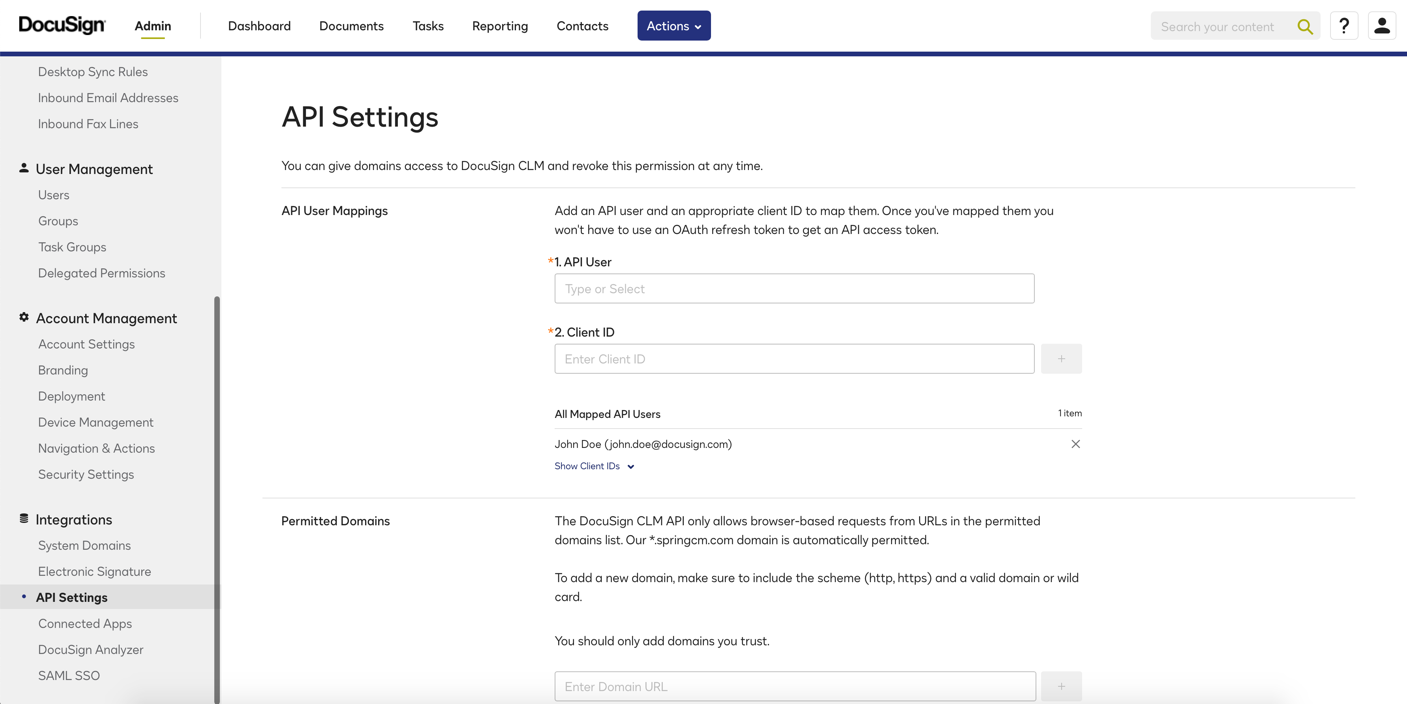Click the DocuSign logo
Screen dimensions: 1407x704
pos(62,25)
